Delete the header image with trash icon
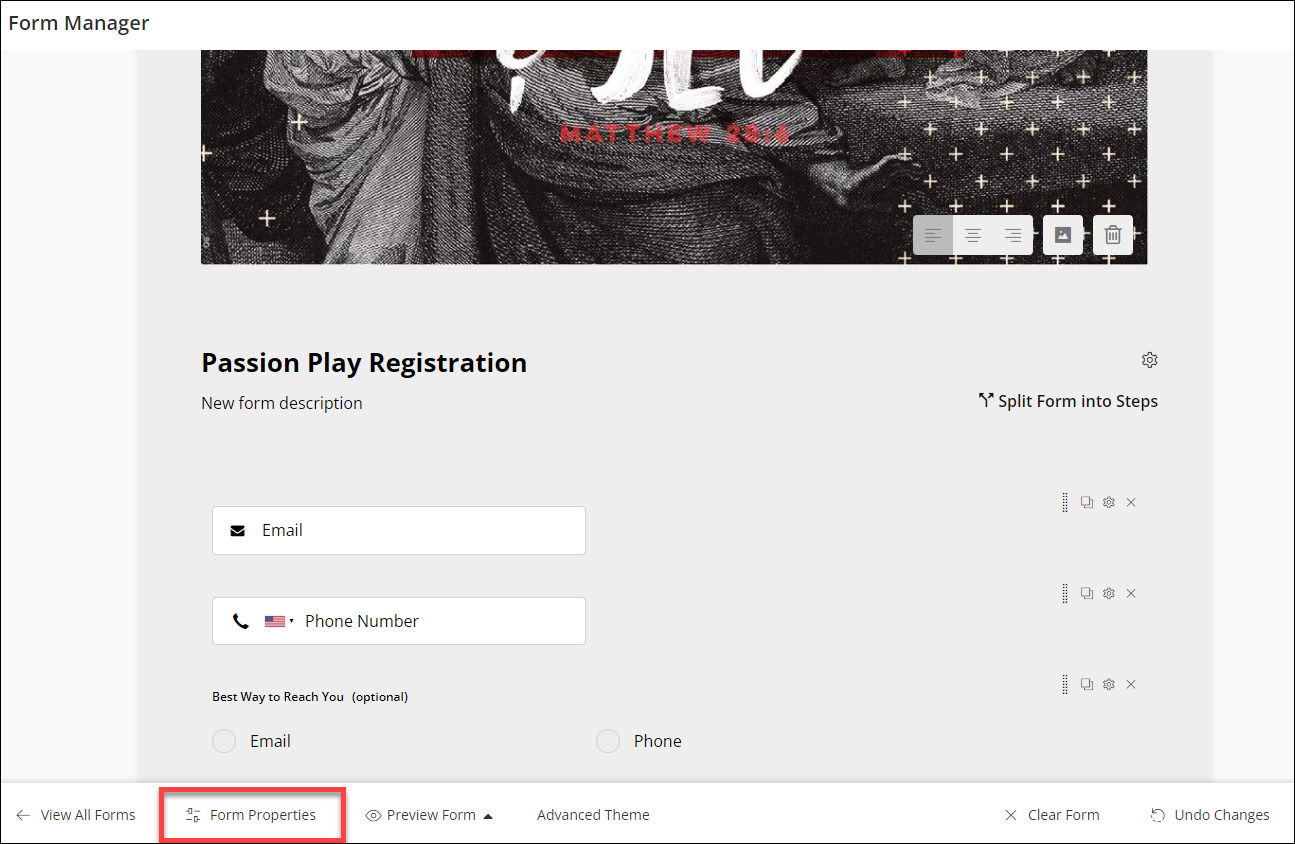 (1113, 236)
